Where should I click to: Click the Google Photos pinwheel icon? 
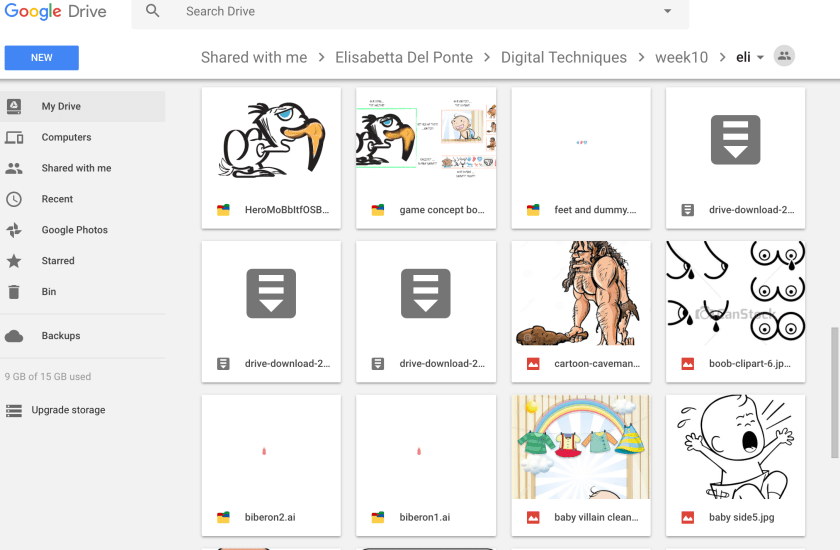click(14, 230)
